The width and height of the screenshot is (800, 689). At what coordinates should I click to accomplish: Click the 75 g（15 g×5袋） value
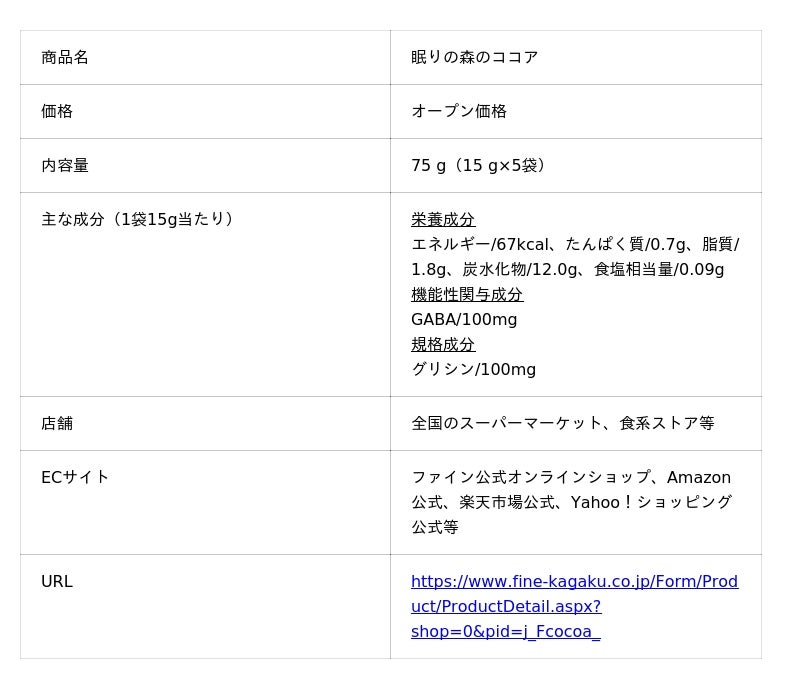[481, 166]
